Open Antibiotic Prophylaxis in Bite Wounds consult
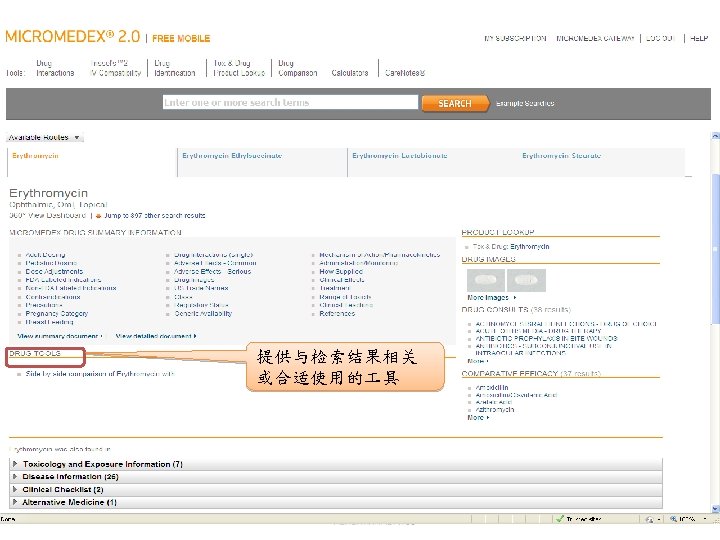This screenshot has width=720, height=540. click(x=546, y=338)
